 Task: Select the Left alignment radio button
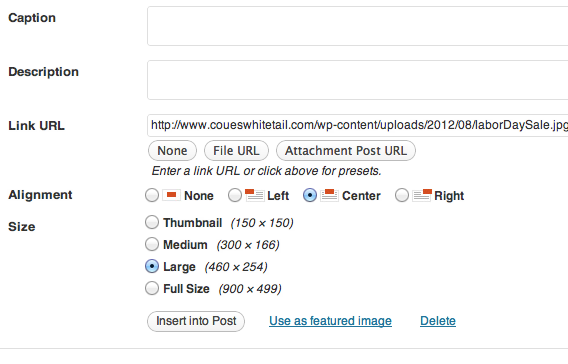click(x=235, y=195)
